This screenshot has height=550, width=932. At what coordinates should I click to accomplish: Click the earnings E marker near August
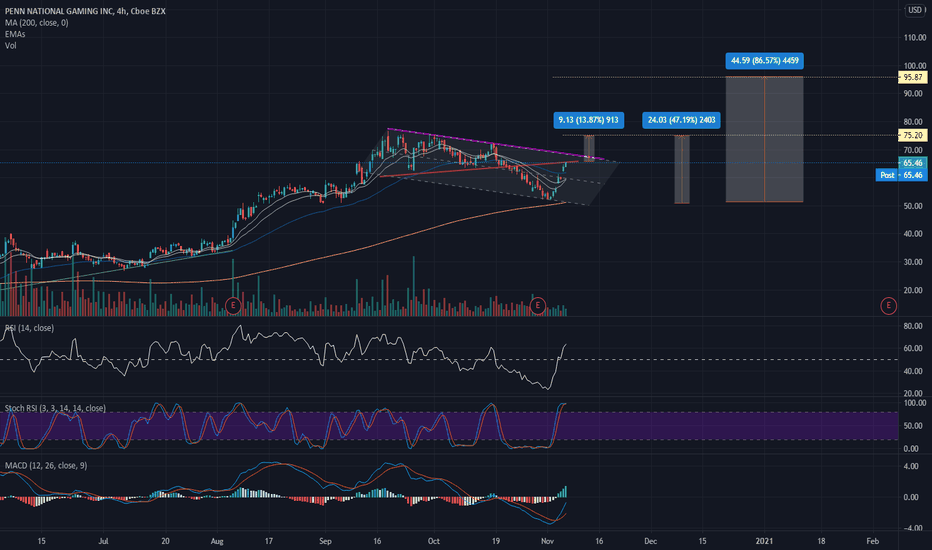(x=233, y=306)
